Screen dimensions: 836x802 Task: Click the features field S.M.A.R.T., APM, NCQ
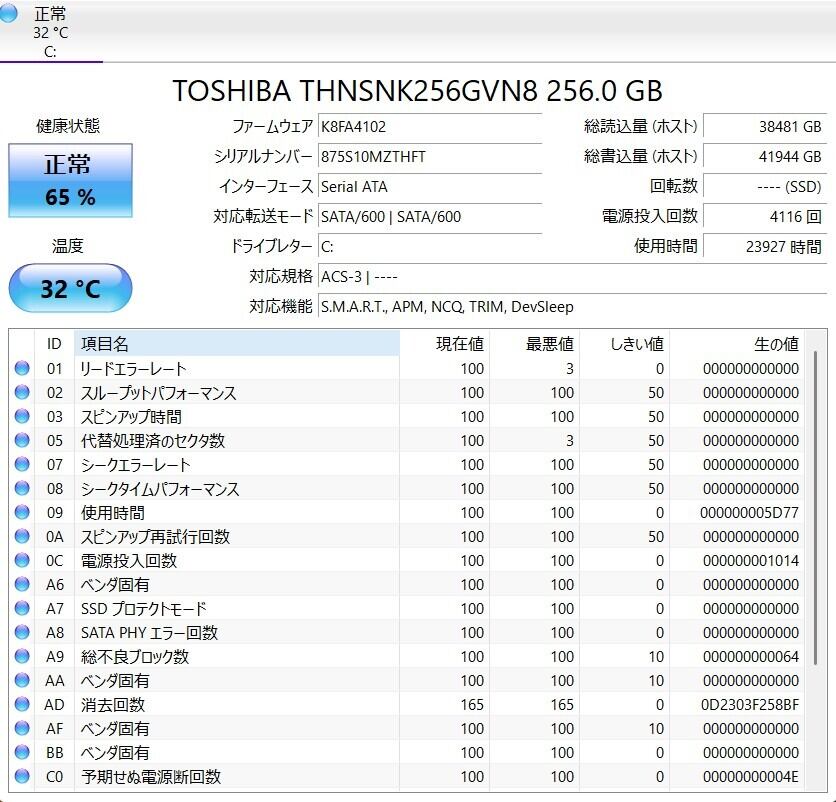[573, 307]
